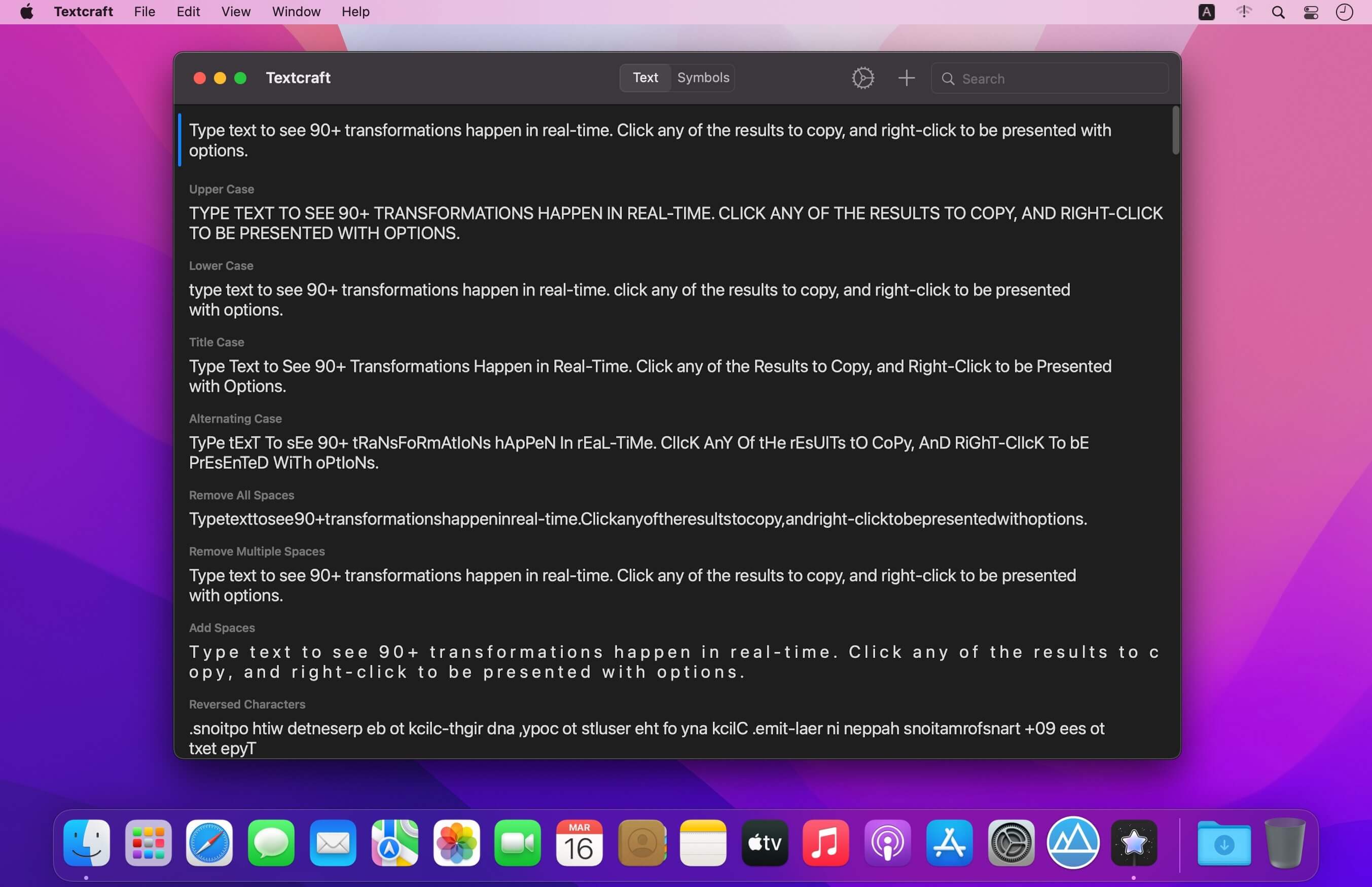Zoom the Textcraft window with green button
This screenshot has width=1372, height=887.
pyautogui.click(x=241, y=79)
